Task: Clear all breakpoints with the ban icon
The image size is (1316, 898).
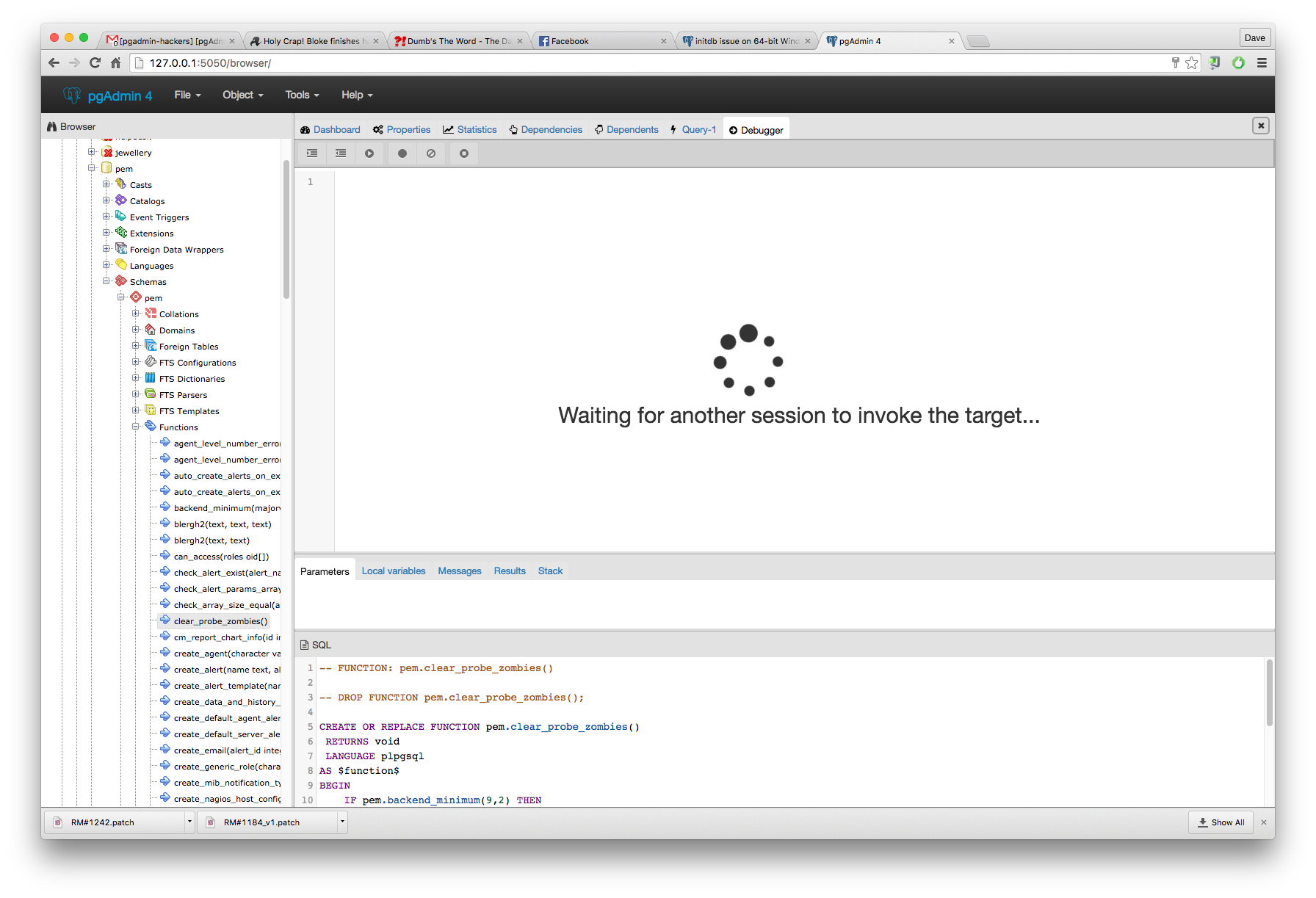Action: click(x=431, y=153)
